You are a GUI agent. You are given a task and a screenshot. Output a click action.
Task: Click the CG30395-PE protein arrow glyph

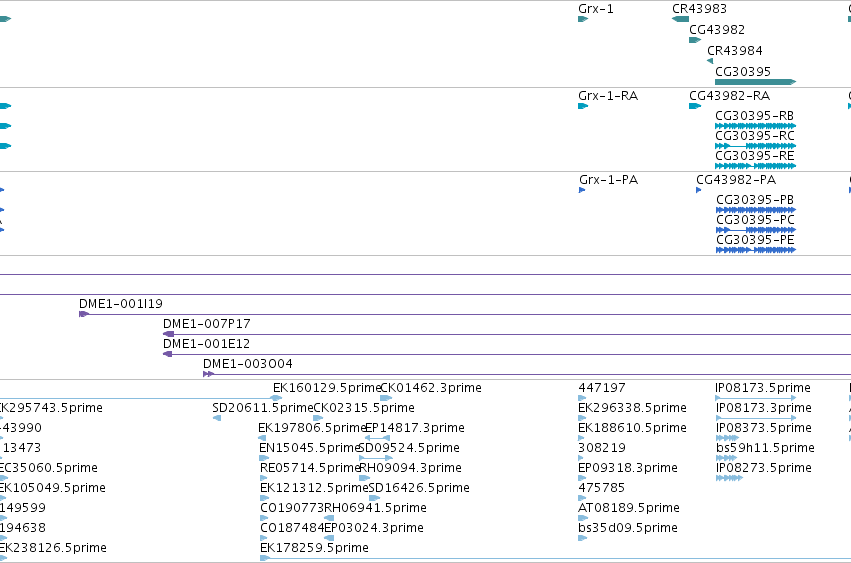tap(756, 250)
